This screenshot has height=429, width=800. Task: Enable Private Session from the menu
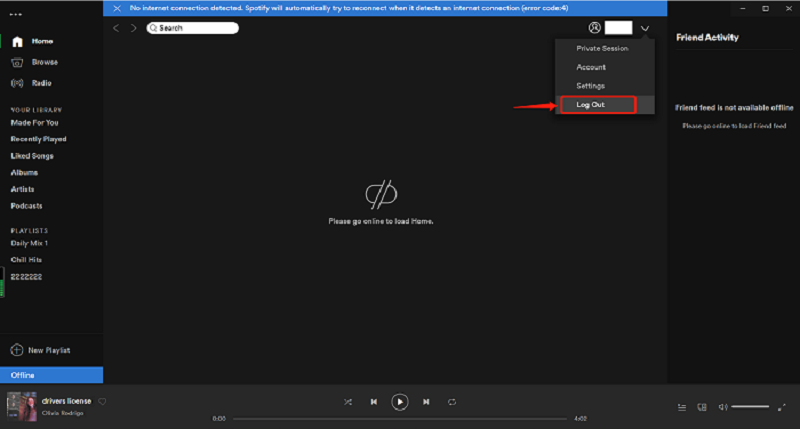click(605, 48)
